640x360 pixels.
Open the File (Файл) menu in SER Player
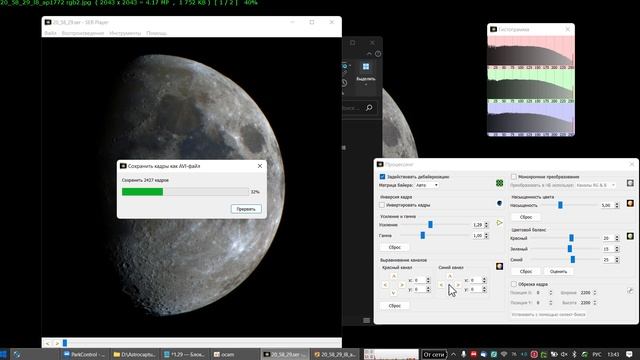50,33
